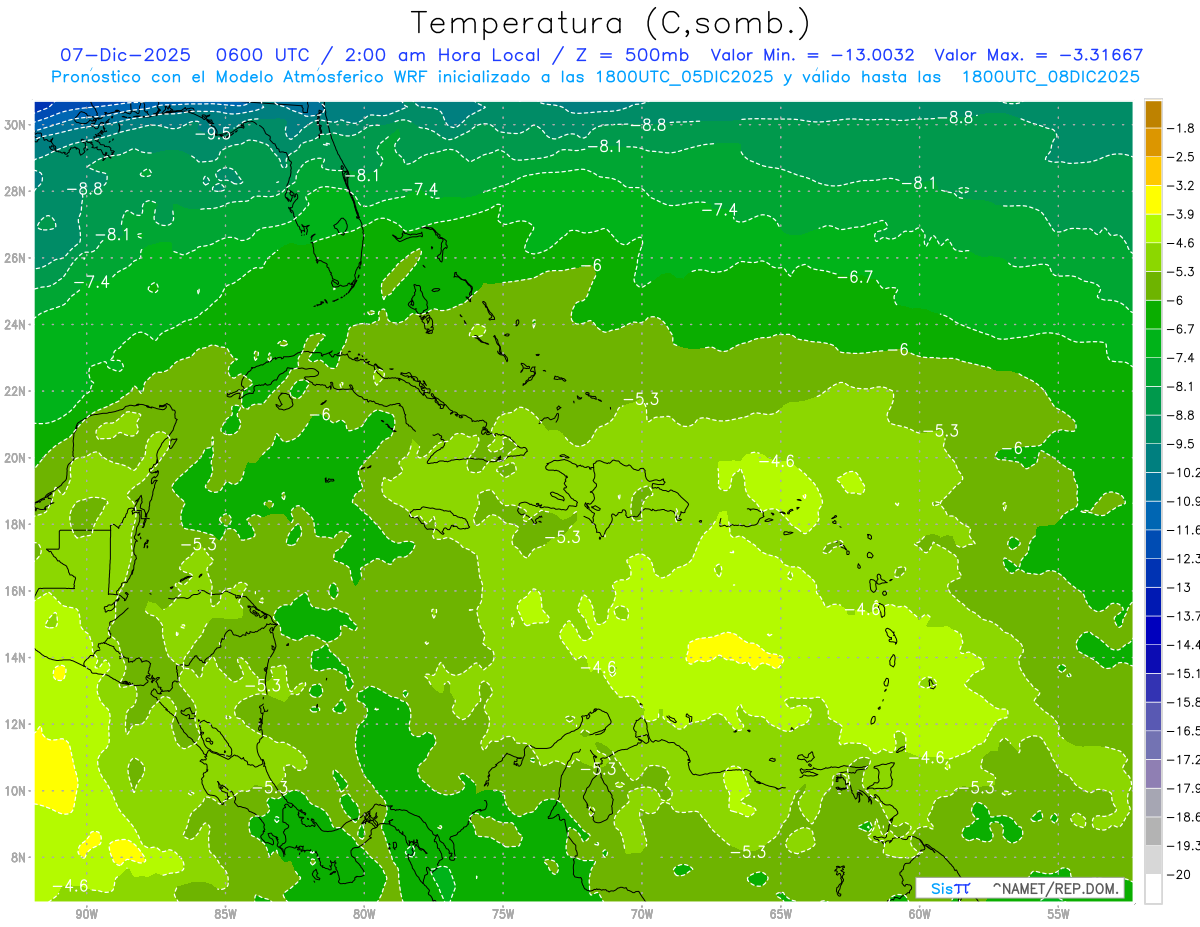Click the "Temperatura (C,somb.)" chart title
The width and height of the screenshot is (1200, 927).
[611, 23]
